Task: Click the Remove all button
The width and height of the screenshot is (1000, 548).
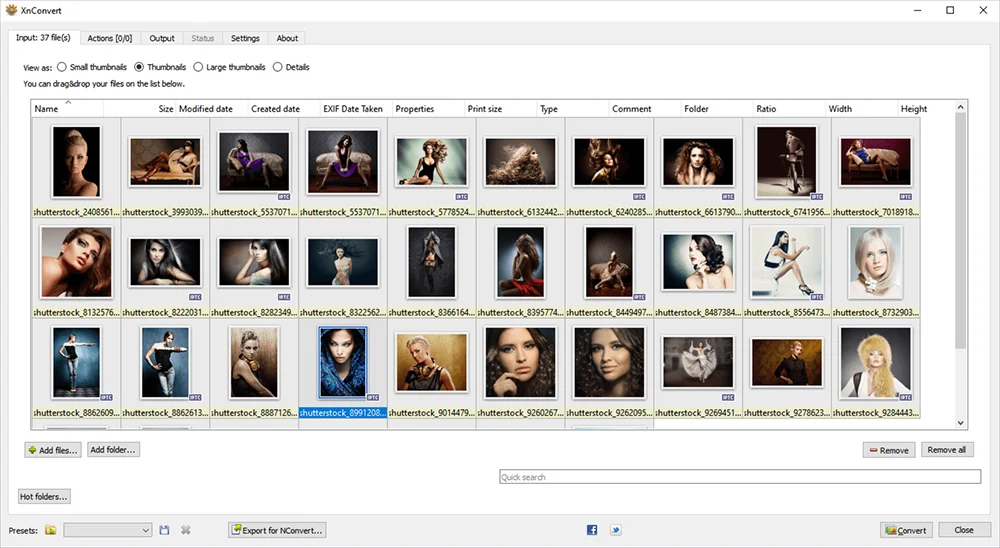Action: tap(946, 450)
